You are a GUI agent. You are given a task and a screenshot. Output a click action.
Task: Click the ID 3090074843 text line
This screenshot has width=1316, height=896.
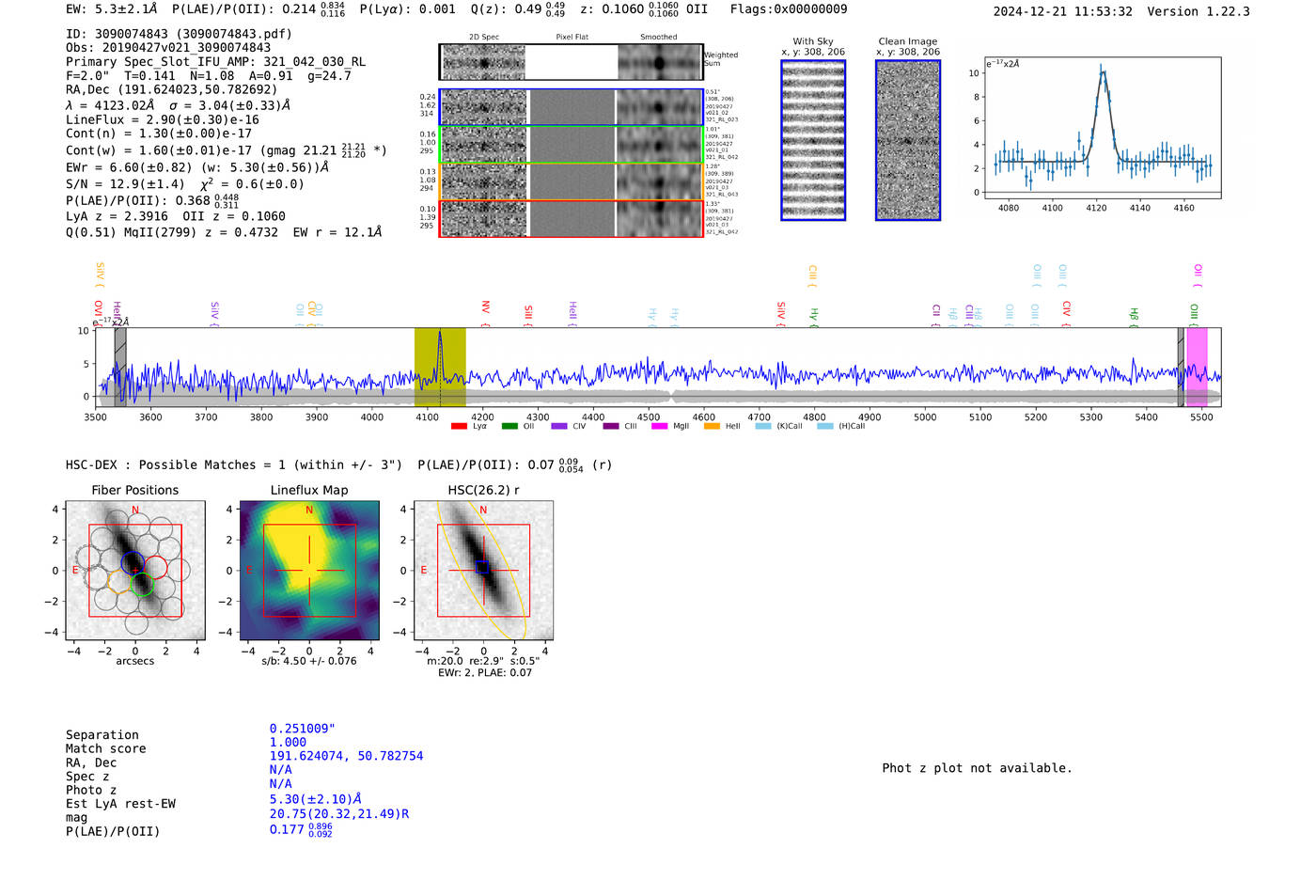[x=179, y=34]
